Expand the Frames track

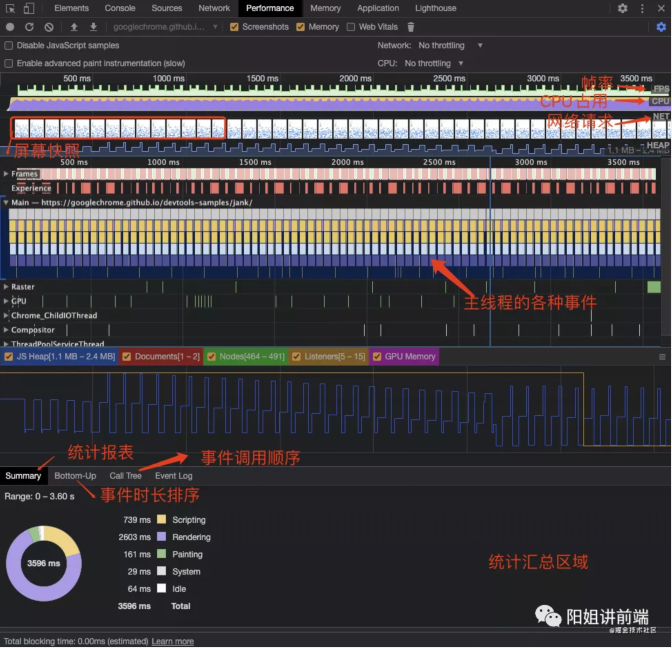tap(6, 174)
